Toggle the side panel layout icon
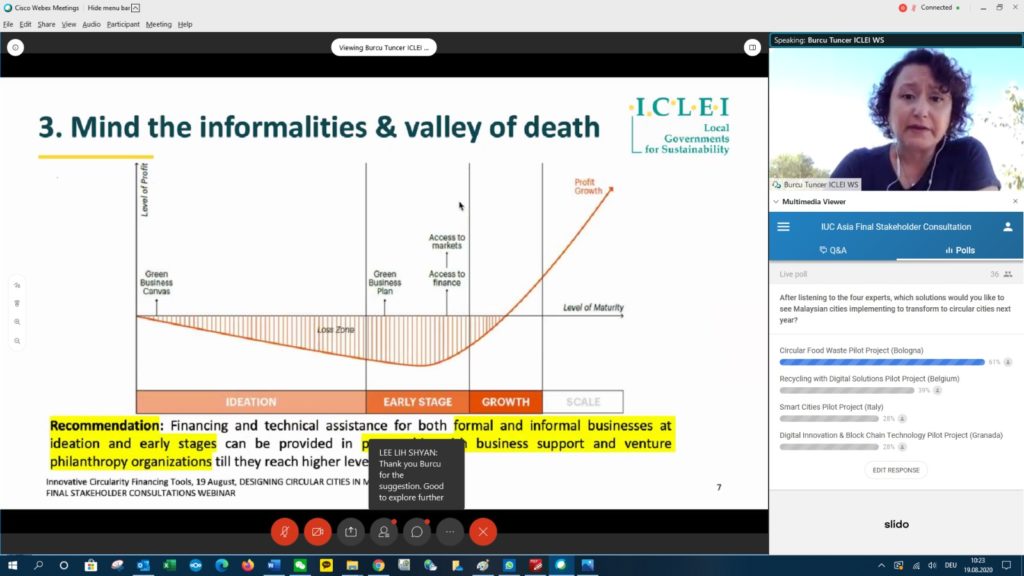Image resolution: width=1024 pixels, height=576 pixels. point(752,47)
